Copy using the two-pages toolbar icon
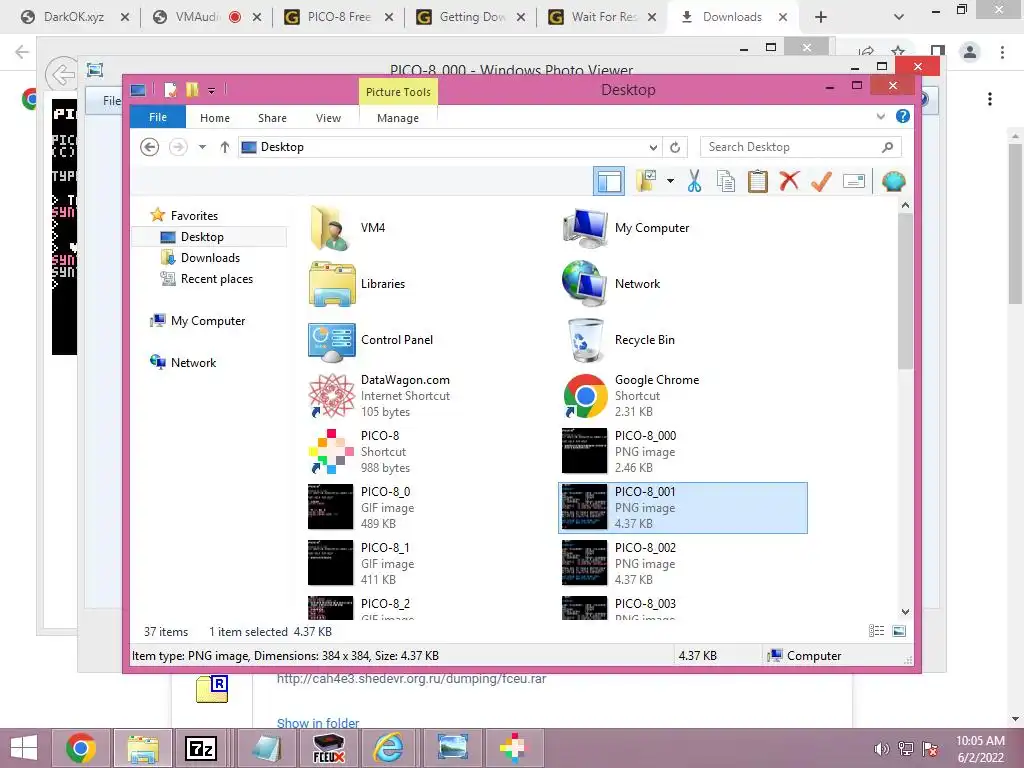1024x768 pixels. click(x=726, y=181)
